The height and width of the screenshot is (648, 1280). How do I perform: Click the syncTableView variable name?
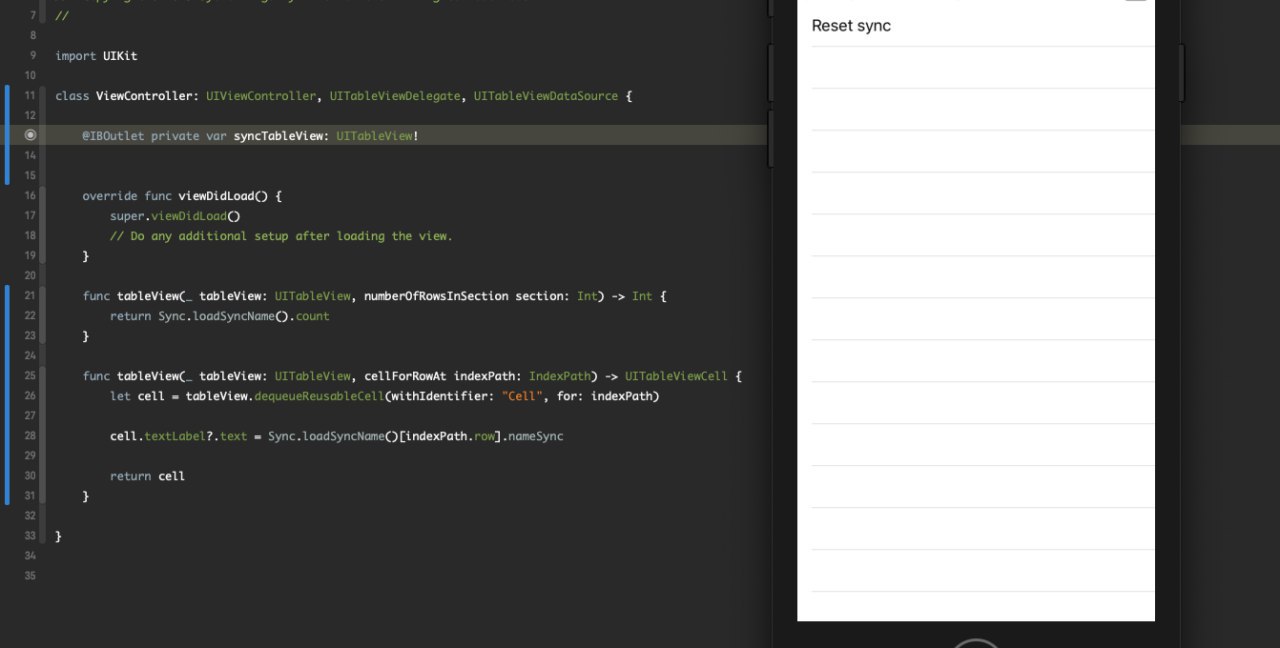pyautogui.click(x=278, y=136)
